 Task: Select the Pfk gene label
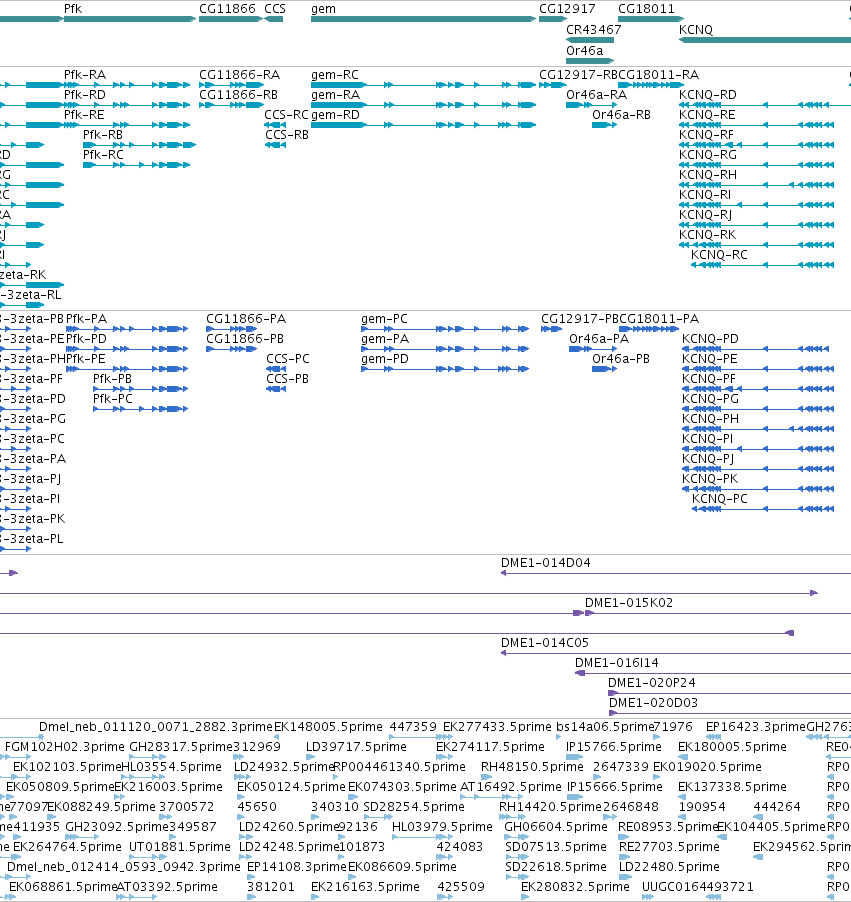point(73,9)
